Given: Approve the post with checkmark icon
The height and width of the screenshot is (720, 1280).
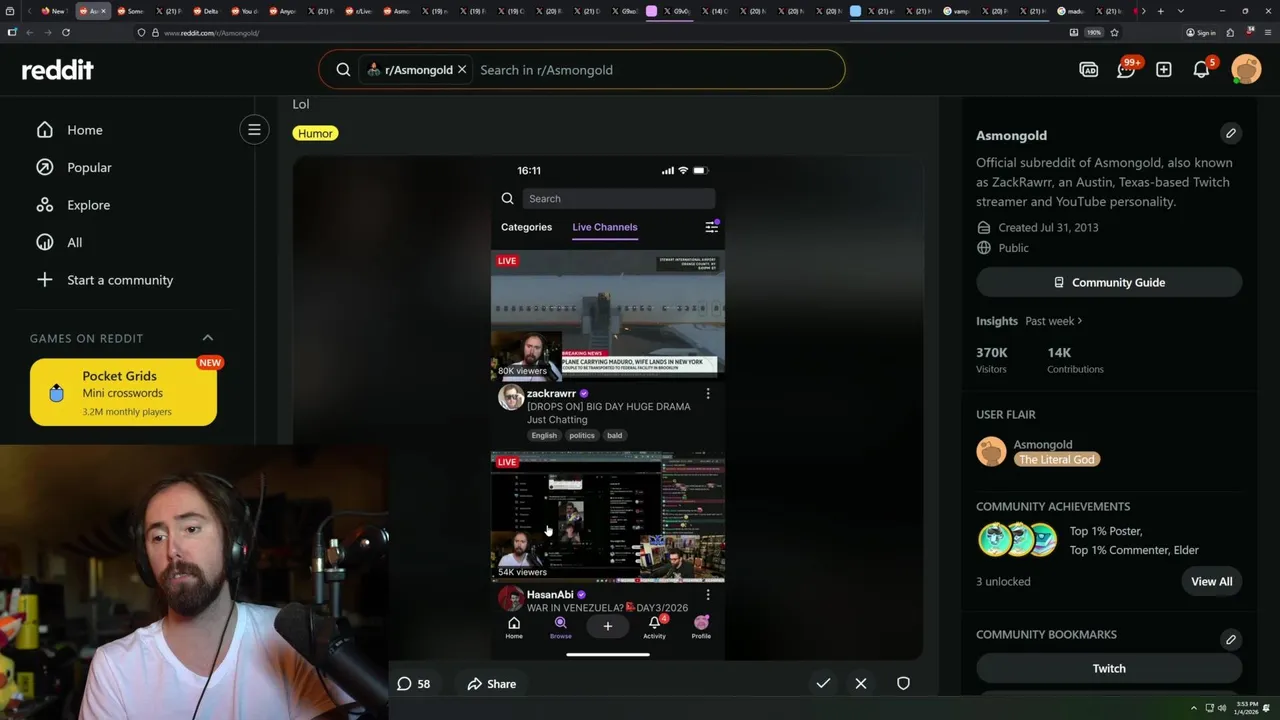Looking at the screenshot, I should tap(823, 683).
